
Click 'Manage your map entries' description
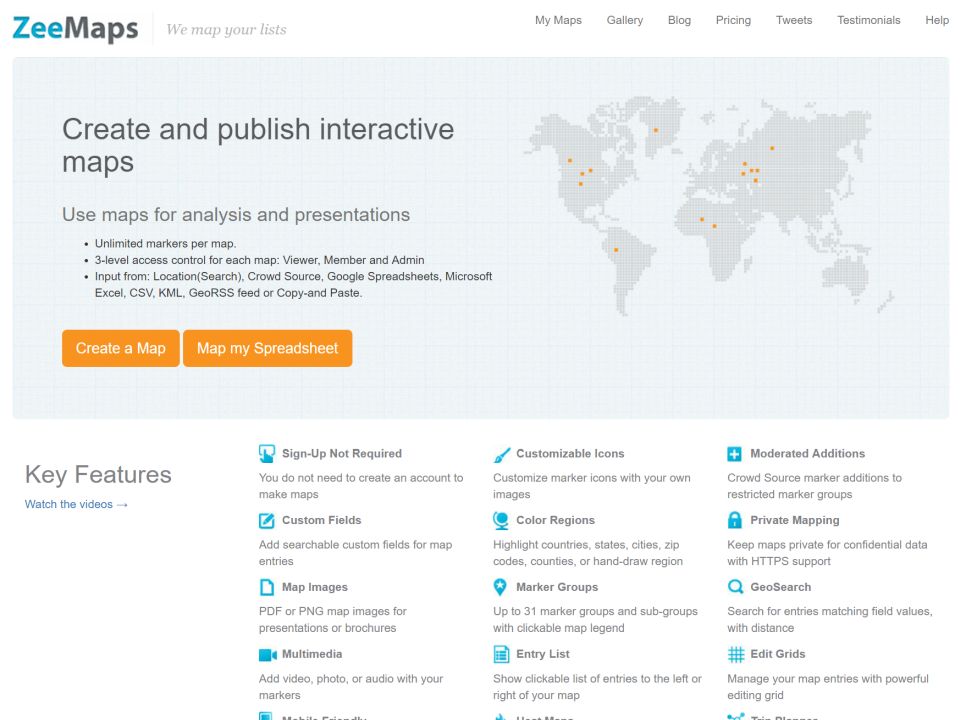828,687
